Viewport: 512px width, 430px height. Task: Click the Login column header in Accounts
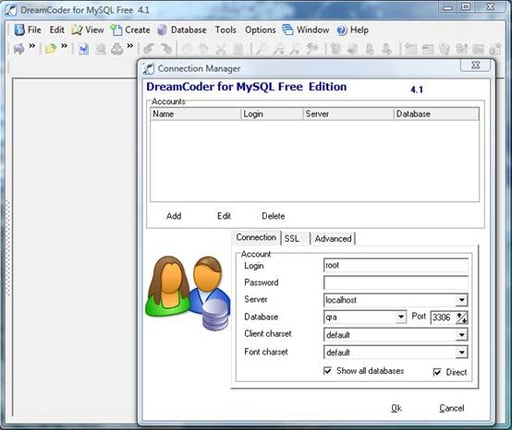pos(272,114)
